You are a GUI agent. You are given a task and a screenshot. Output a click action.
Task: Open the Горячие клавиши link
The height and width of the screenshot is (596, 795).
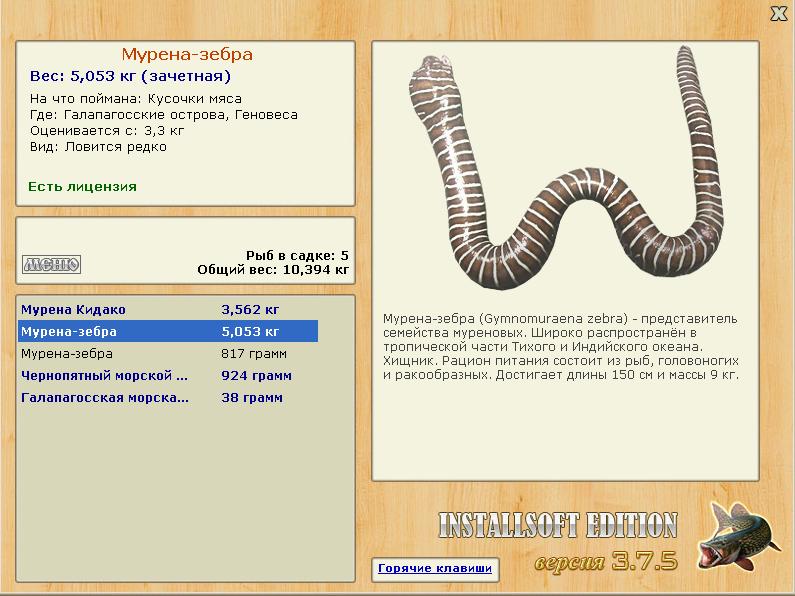(435, 568)
